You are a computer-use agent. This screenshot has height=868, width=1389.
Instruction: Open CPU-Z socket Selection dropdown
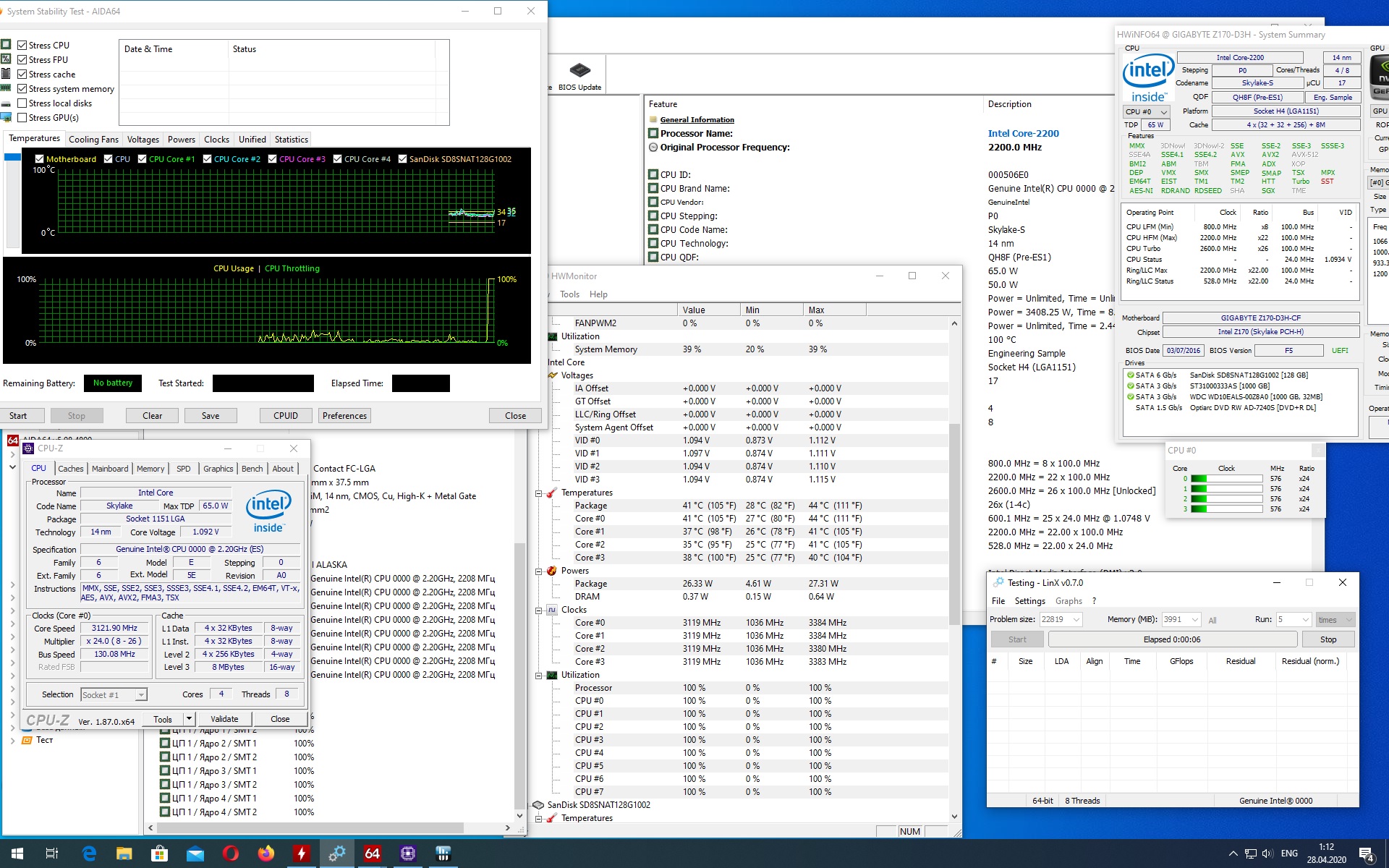[141, 695]
